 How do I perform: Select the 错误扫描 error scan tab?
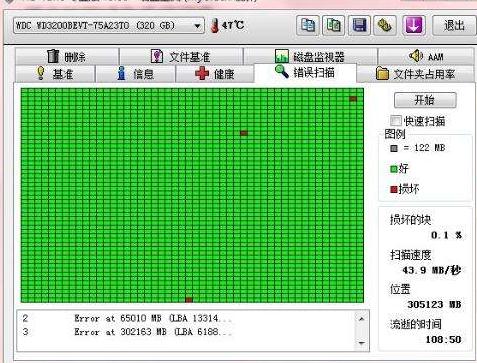coord(305,72)
